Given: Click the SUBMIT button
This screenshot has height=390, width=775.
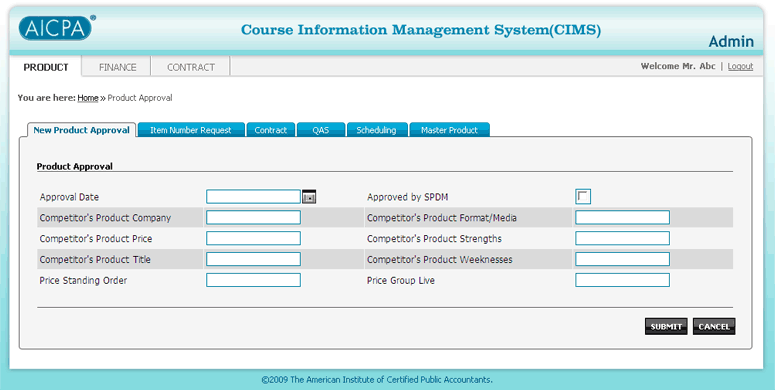Looking at the screenshot, I should 666,326.
